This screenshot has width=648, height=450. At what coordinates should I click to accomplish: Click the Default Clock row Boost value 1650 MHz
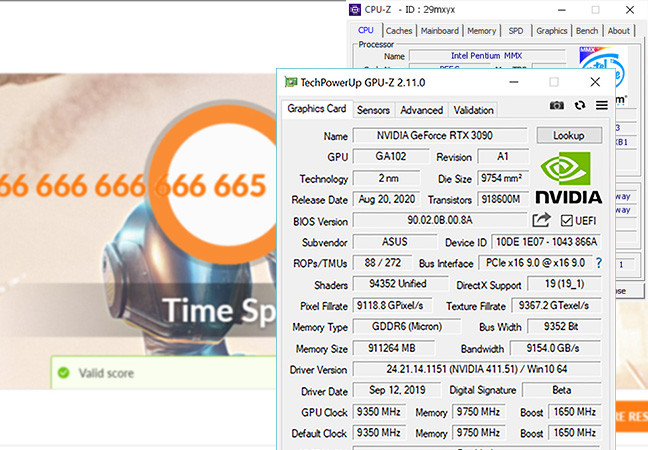pyautogui.click(x=575, y=433)
